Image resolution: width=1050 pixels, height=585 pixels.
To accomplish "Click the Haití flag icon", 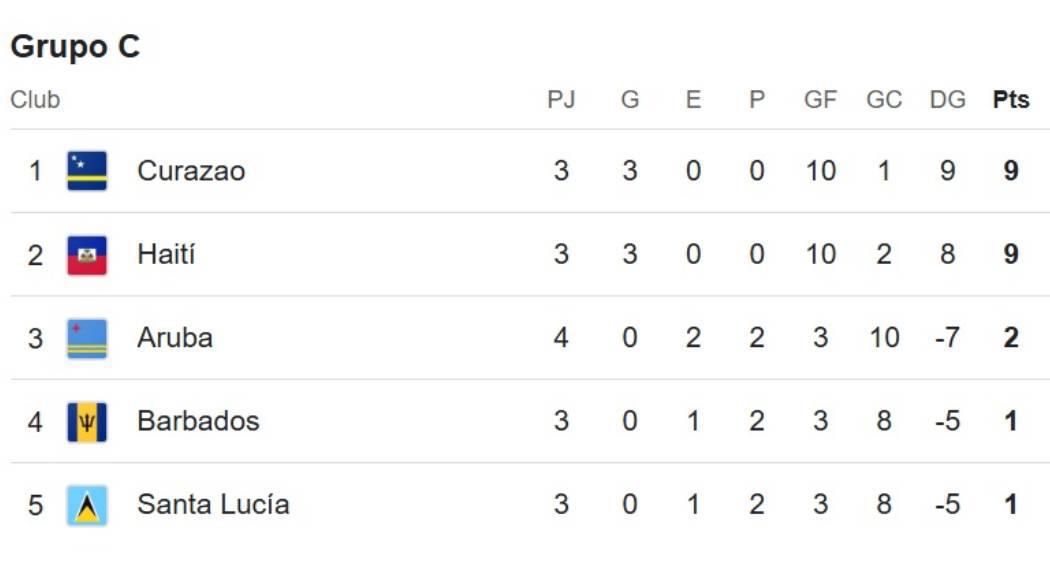I will click(87, 255).
